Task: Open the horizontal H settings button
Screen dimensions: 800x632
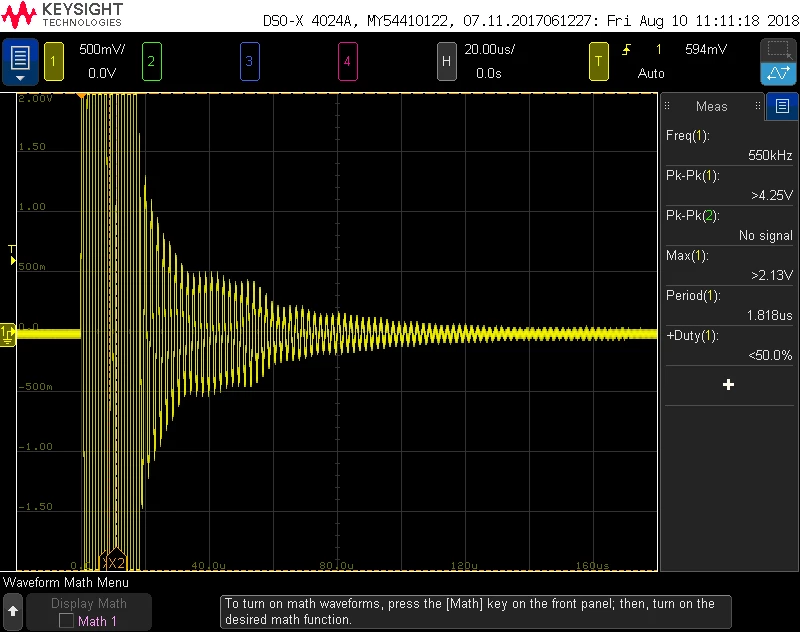Action: tap(446, 62)
